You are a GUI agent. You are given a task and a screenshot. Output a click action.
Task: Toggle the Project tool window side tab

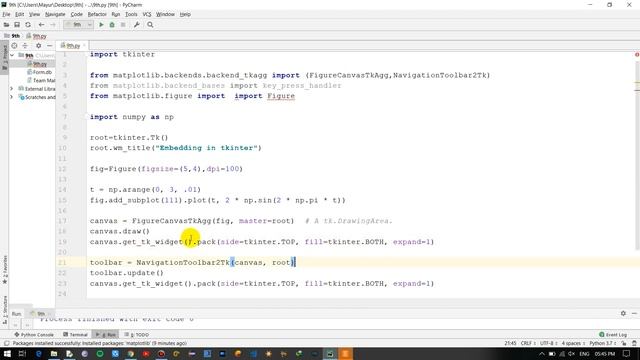(x=4, y=57)
